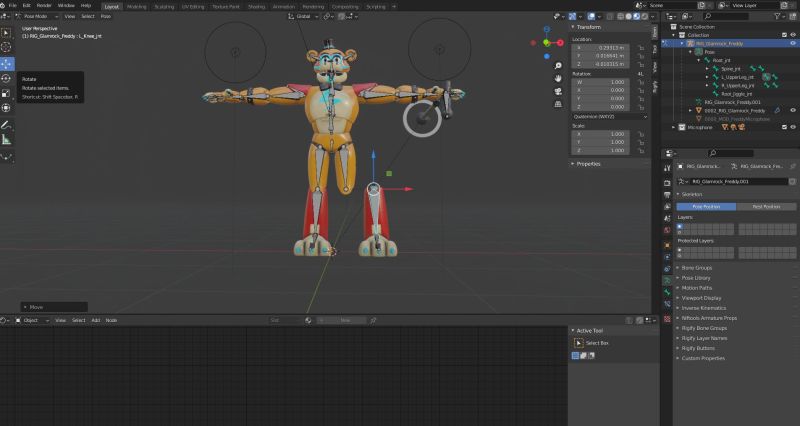Open the Object Data armature properties tab

tap(667, 281)
